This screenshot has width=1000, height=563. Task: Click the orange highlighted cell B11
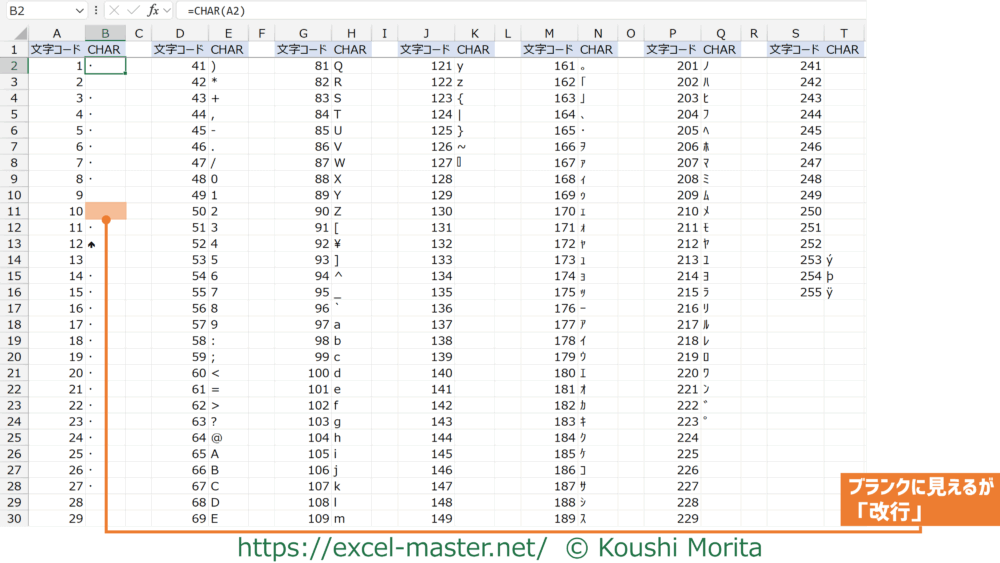coord(105,211)
